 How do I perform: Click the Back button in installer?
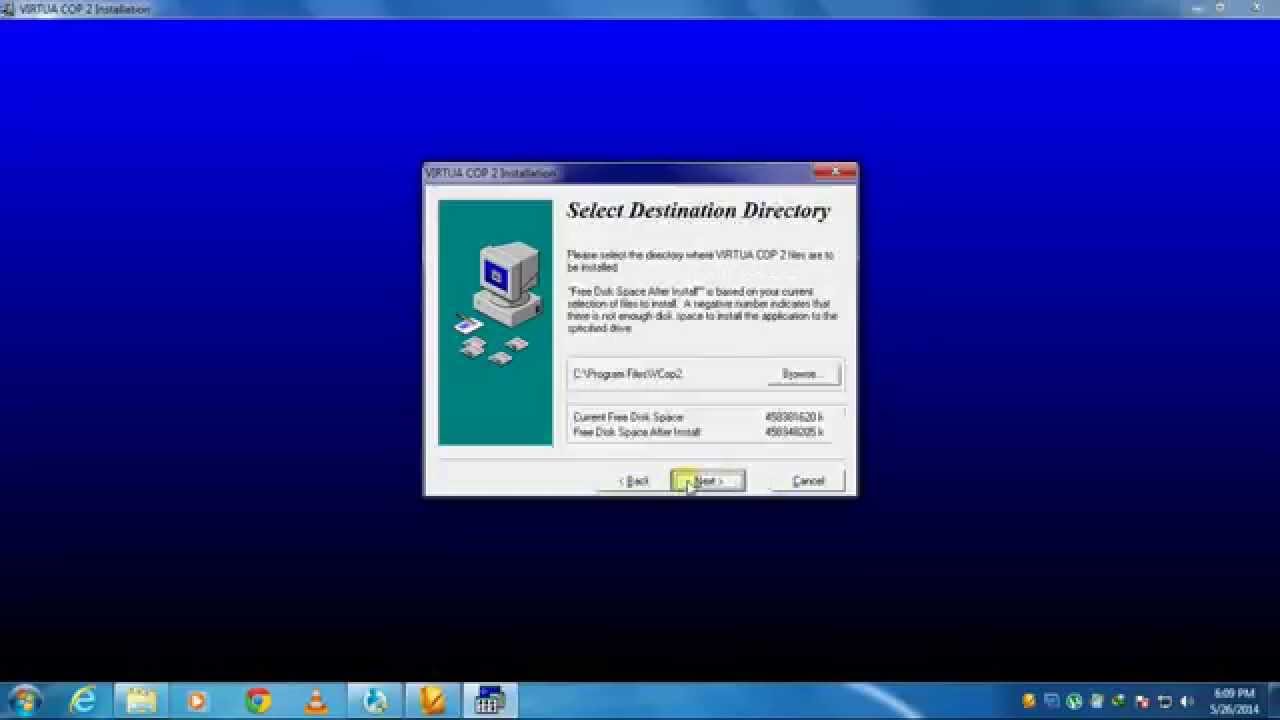pos(634,481)
